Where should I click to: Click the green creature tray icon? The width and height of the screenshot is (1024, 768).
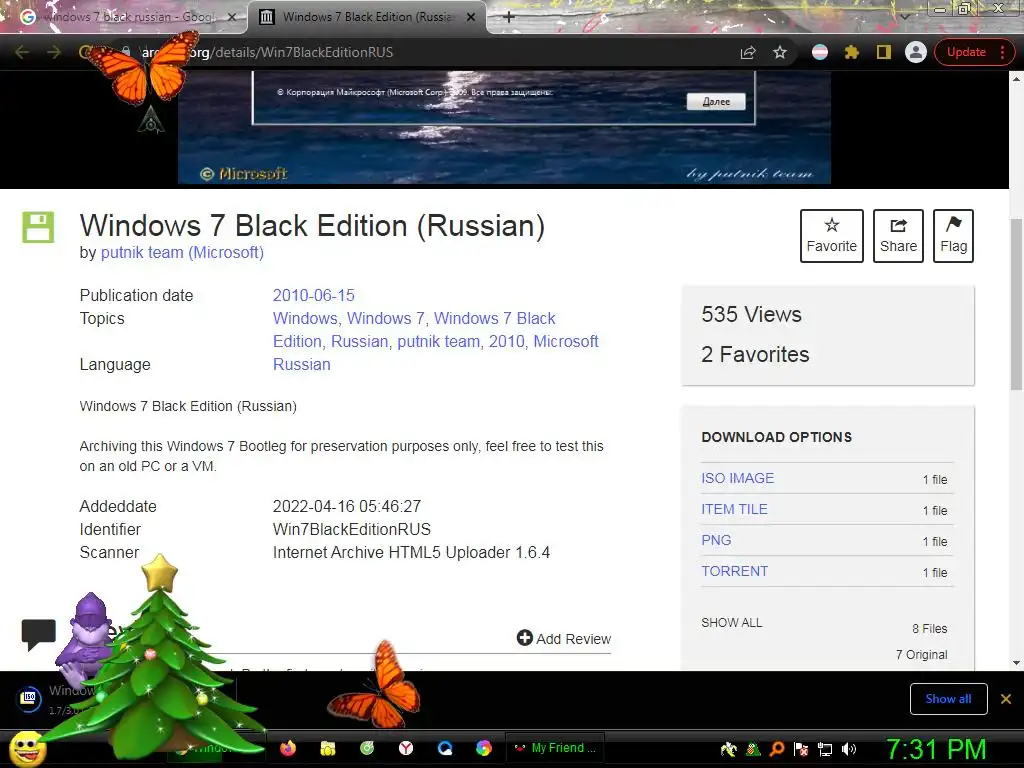coord(753,749)
